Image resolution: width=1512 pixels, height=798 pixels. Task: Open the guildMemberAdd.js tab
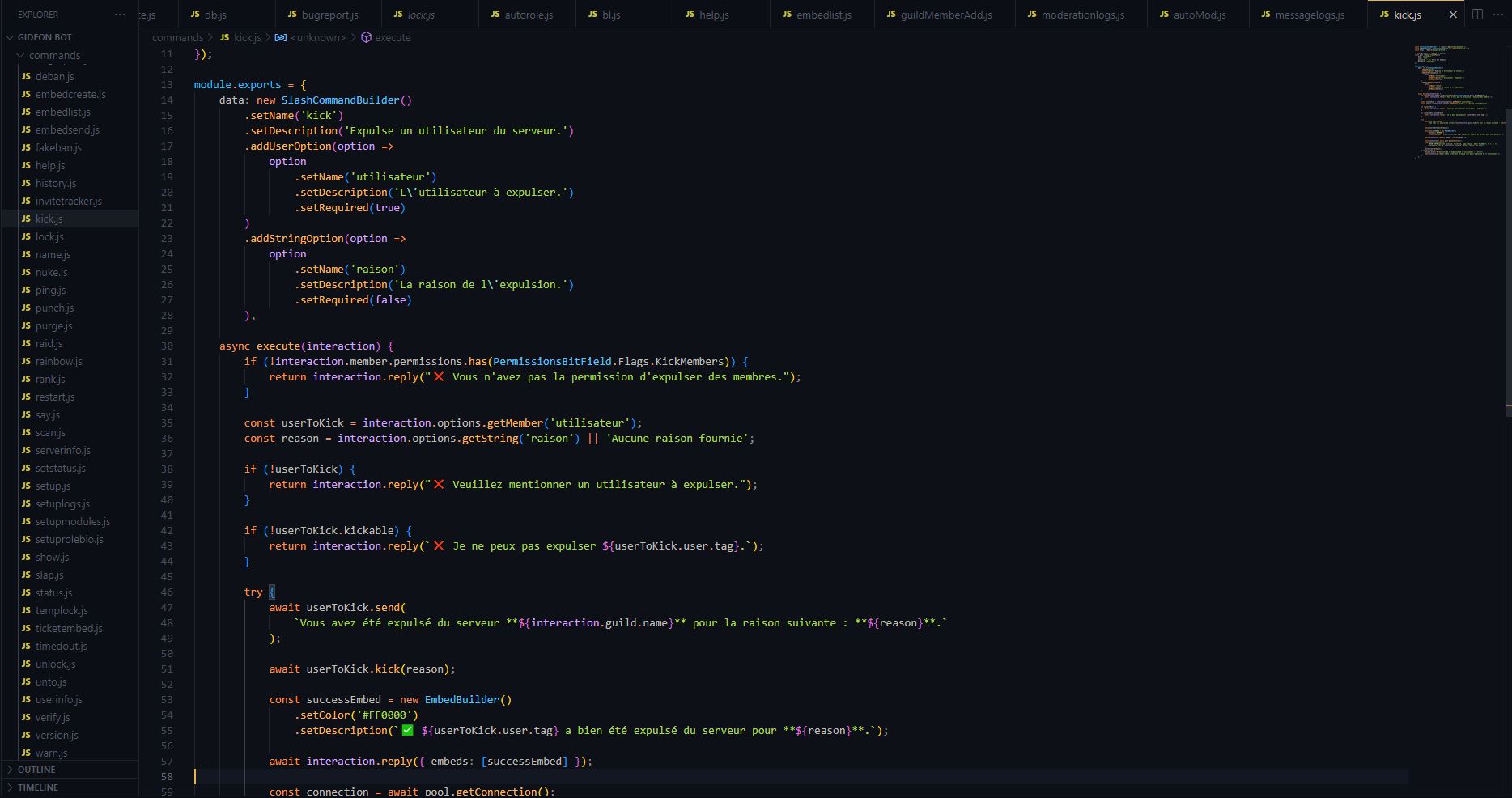tap(945, 15)
